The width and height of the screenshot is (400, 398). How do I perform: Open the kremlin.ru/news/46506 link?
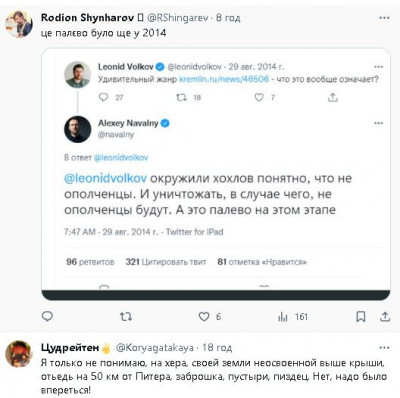pos(224,79)
